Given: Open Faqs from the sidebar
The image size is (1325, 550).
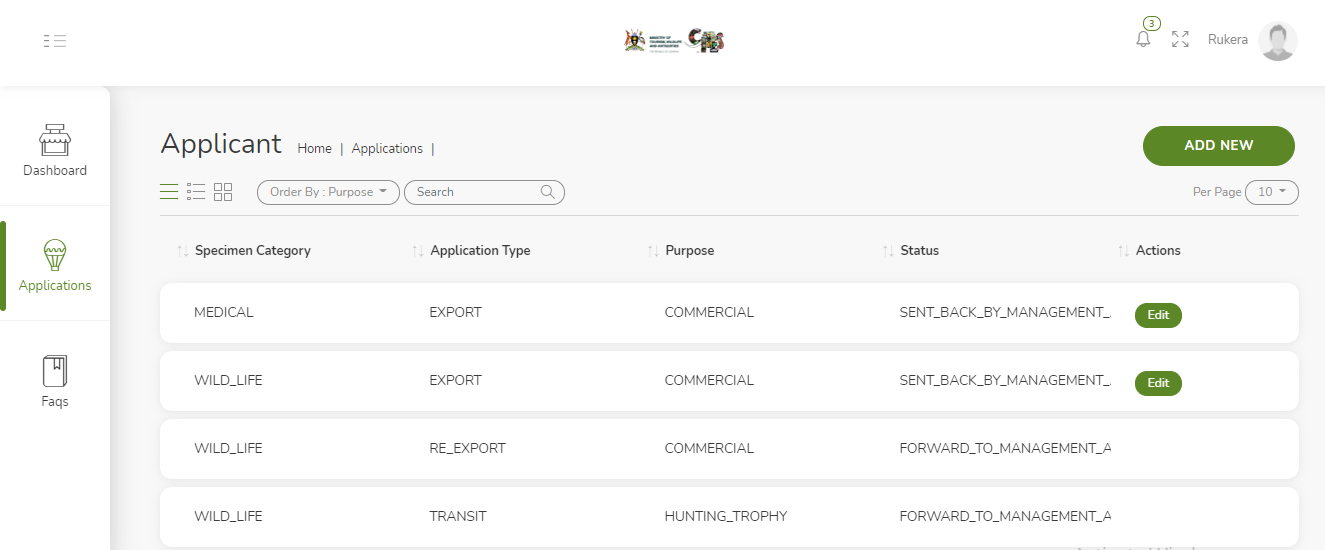Looking at the screenshot, I should (55, 382).
